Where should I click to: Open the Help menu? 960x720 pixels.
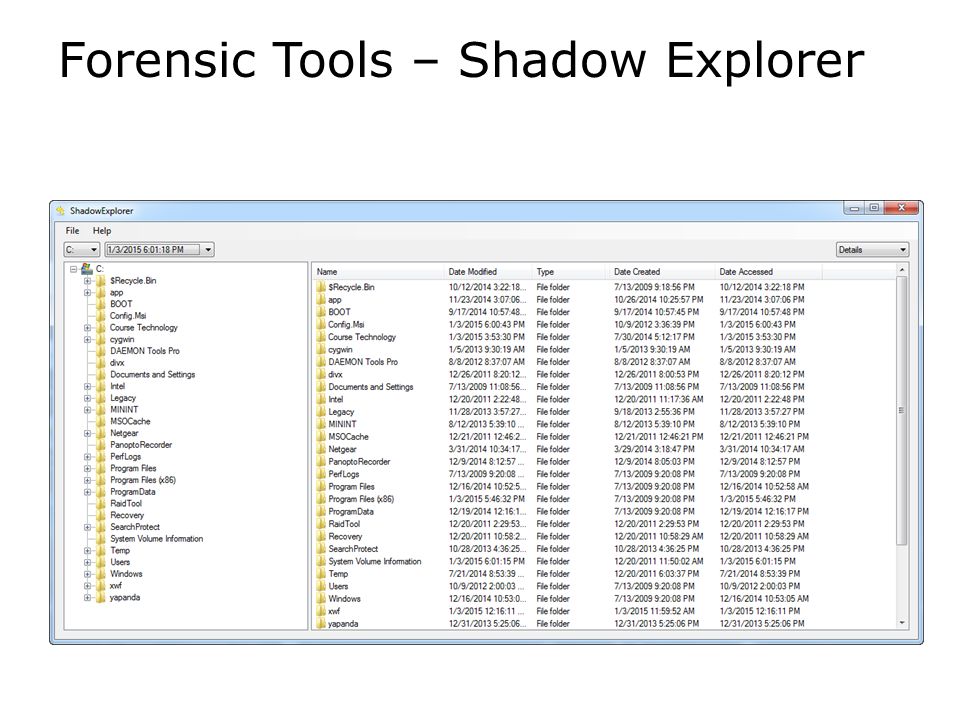click(102, 231)
